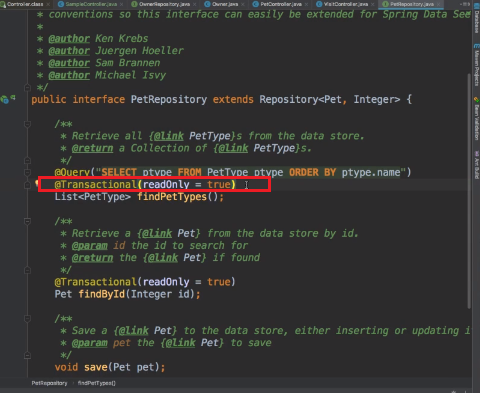Show the hidden editor tabs list

(465, 4)
